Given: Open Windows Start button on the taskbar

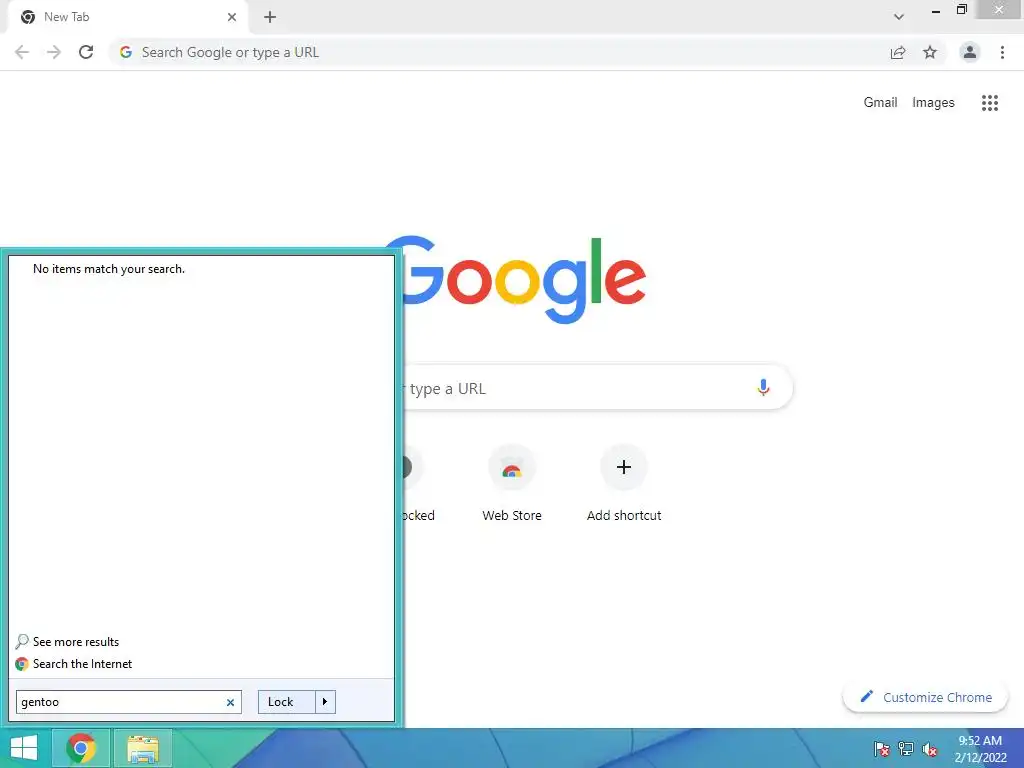Looking at the screenshot, I should (24, 748).
